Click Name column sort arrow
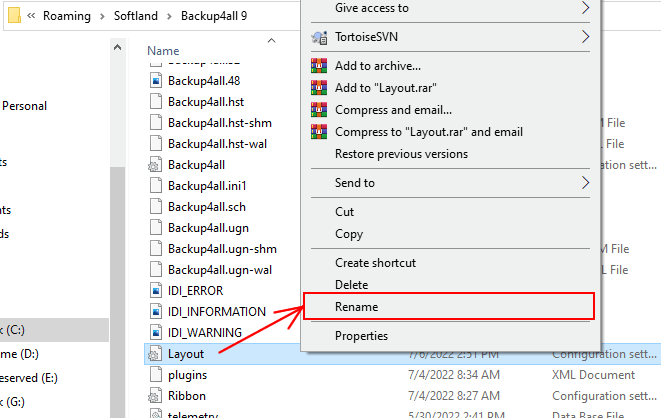This screenshot has height=418, width=661. (271, 40)
